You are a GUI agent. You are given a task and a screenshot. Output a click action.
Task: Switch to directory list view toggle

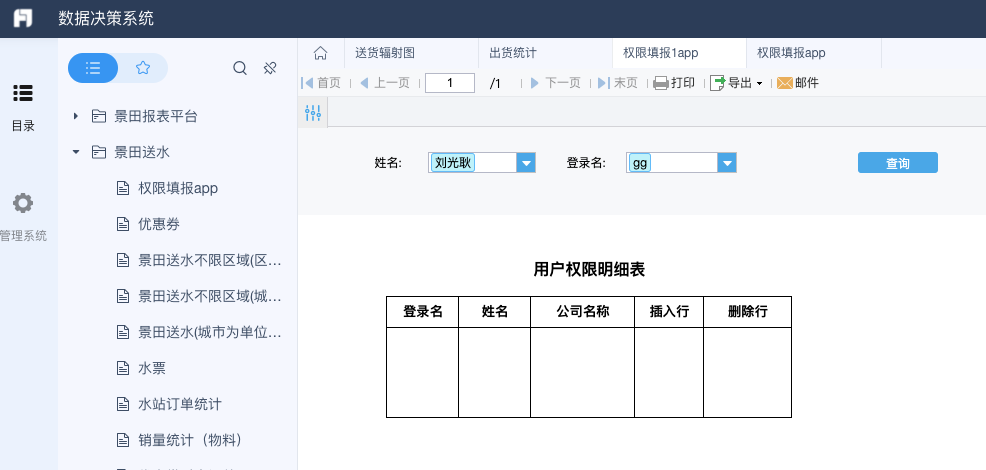click(x=93, y=68)
